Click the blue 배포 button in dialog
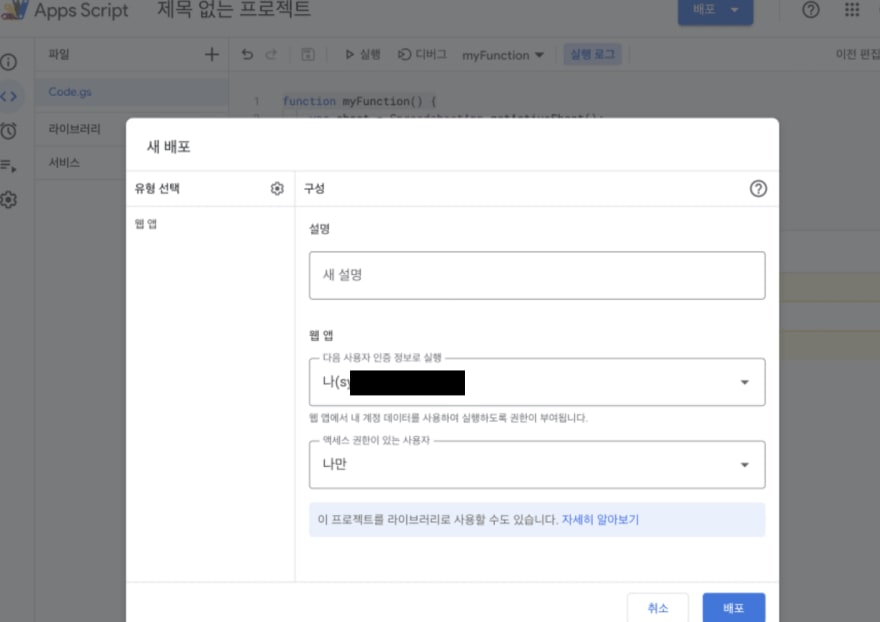 coord(733,607)
